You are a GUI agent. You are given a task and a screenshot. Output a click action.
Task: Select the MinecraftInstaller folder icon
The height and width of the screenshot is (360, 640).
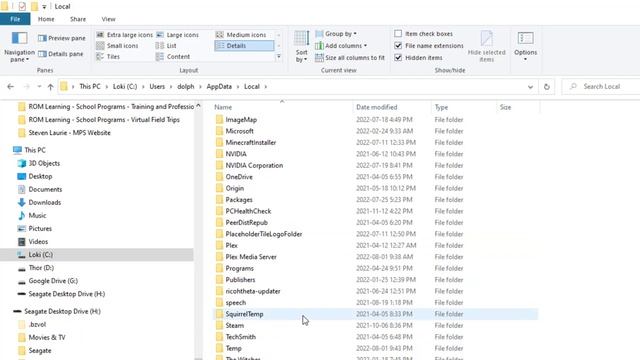pos(219,142)
